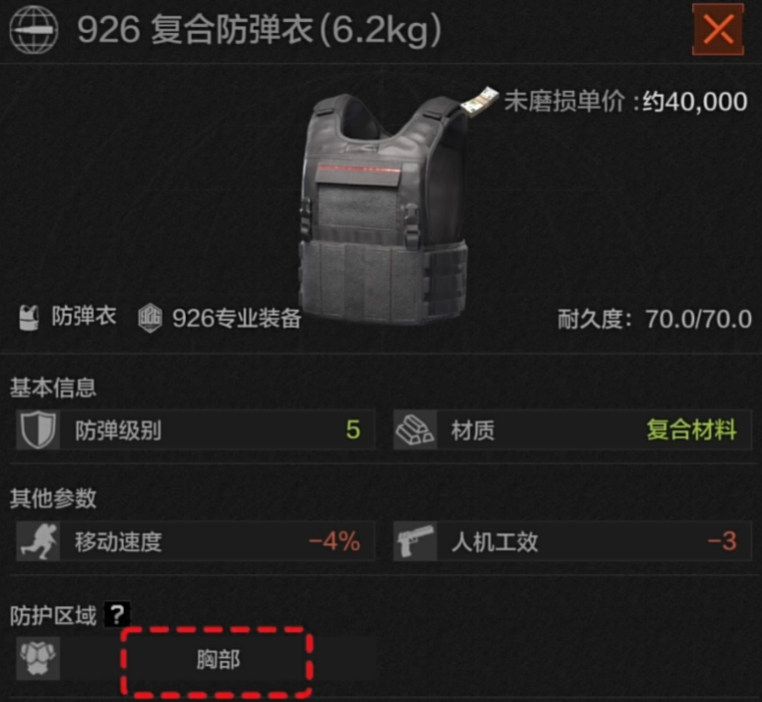The height and width of the screenshot is (702, 762).
Task: Click the shield icon beside 防弹级别
Action: pyautogui.click(x=38, y=430)
